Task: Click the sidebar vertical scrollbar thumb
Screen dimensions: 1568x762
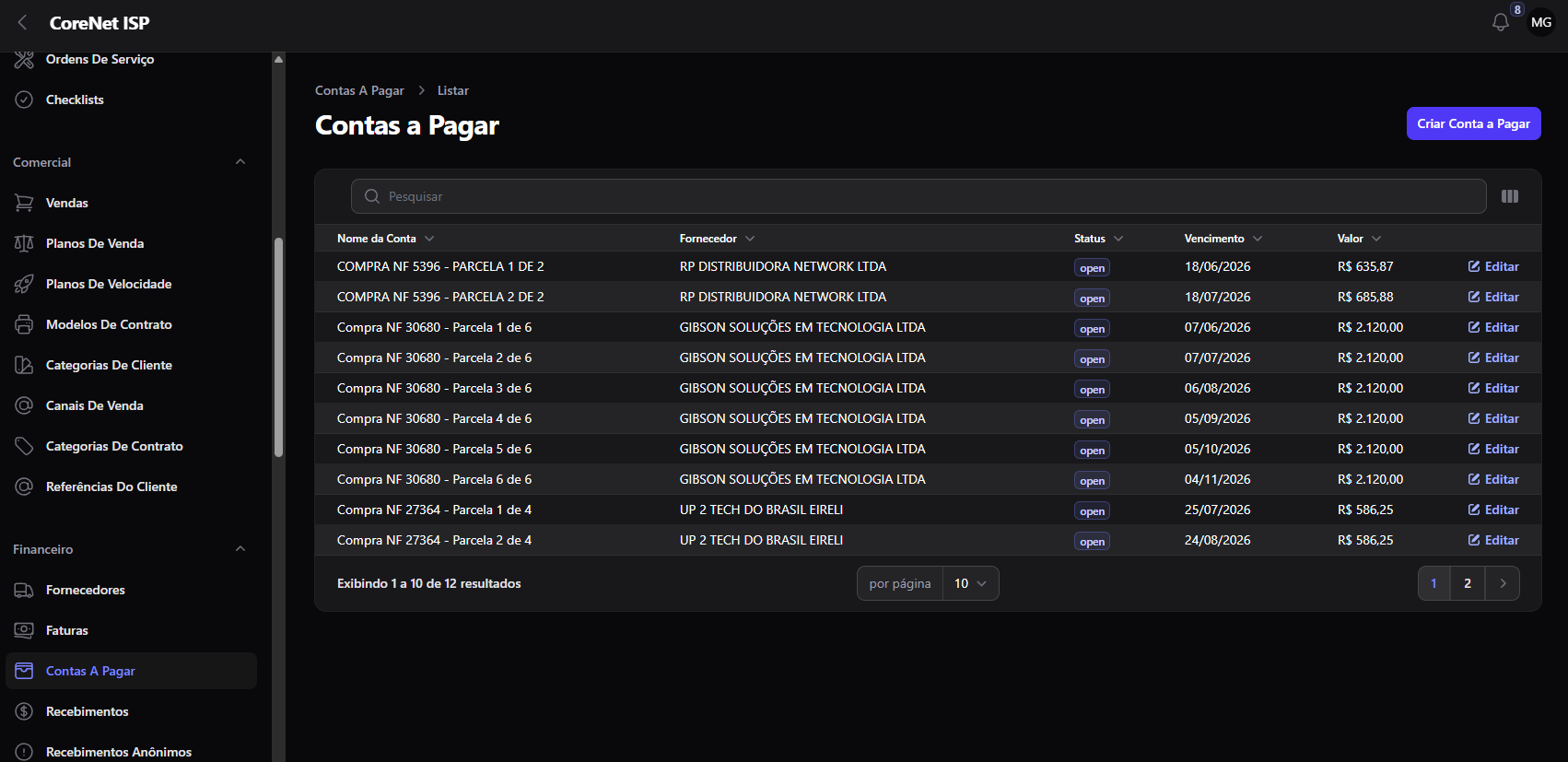Action: click(278, 347)
